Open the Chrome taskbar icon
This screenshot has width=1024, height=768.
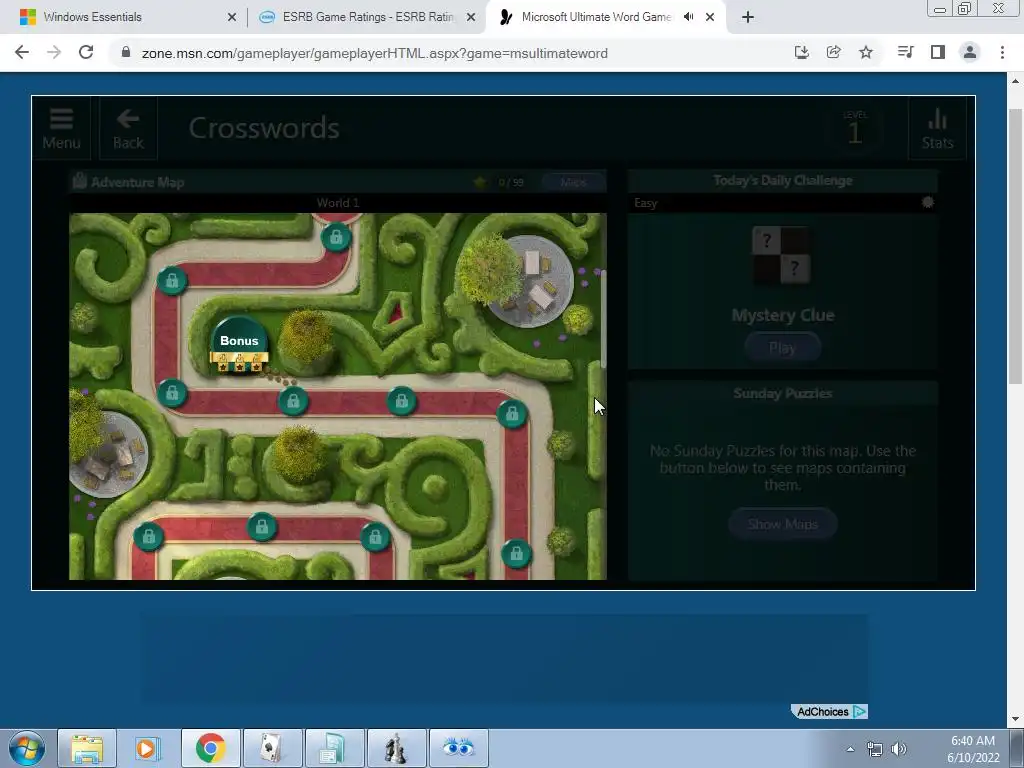(210, 748)
